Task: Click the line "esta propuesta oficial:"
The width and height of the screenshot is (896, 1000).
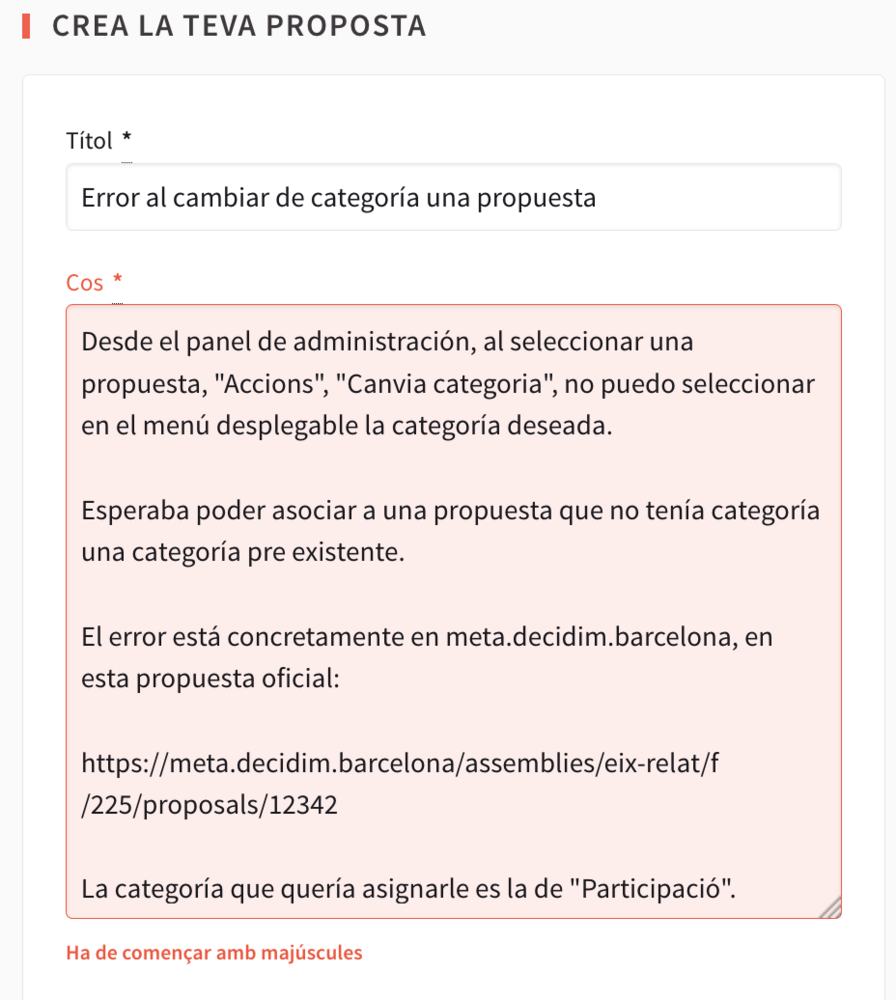Action: (212, 680)
